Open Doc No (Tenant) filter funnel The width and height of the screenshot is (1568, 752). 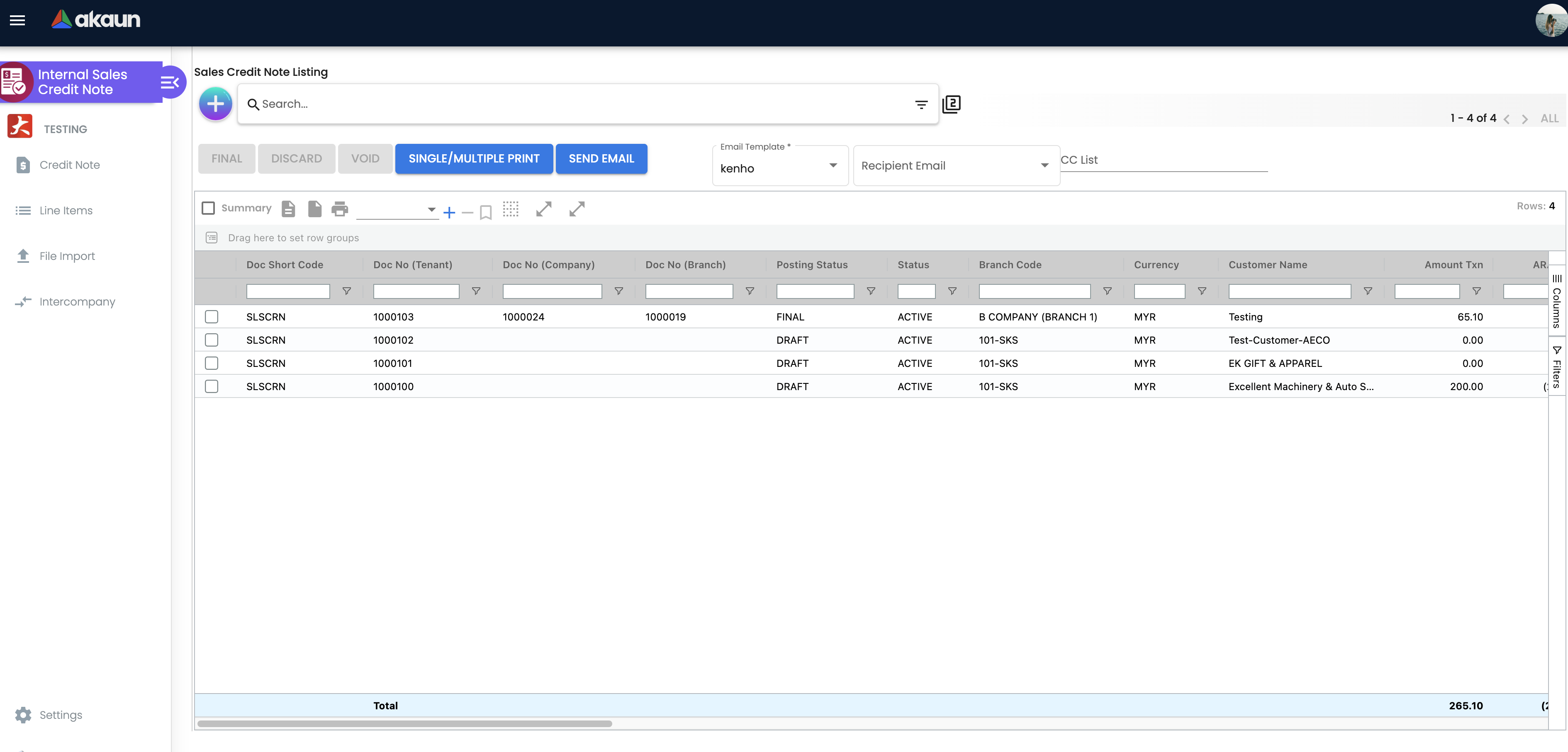477,291
